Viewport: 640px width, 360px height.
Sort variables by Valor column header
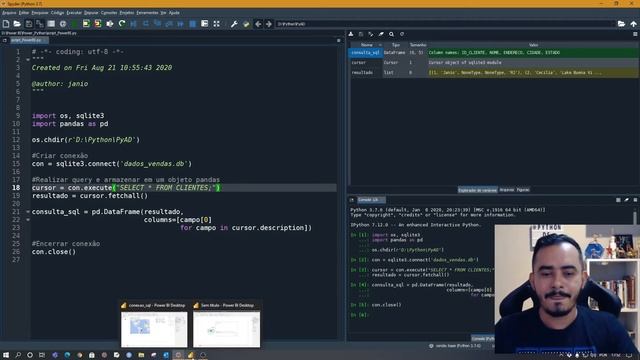point(533,45)
